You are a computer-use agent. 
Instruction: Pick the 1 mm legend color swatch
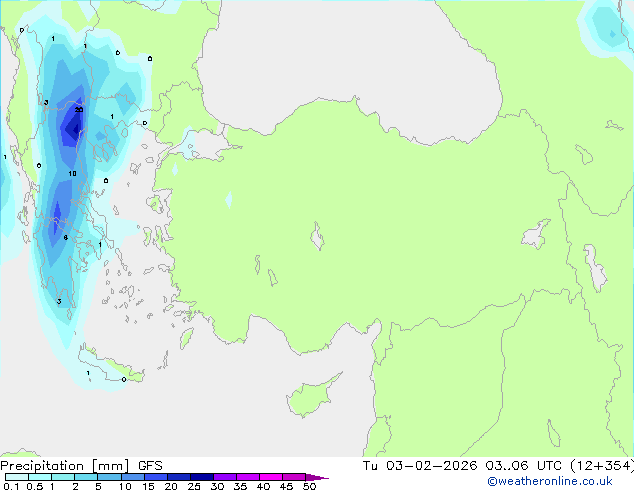63,477
